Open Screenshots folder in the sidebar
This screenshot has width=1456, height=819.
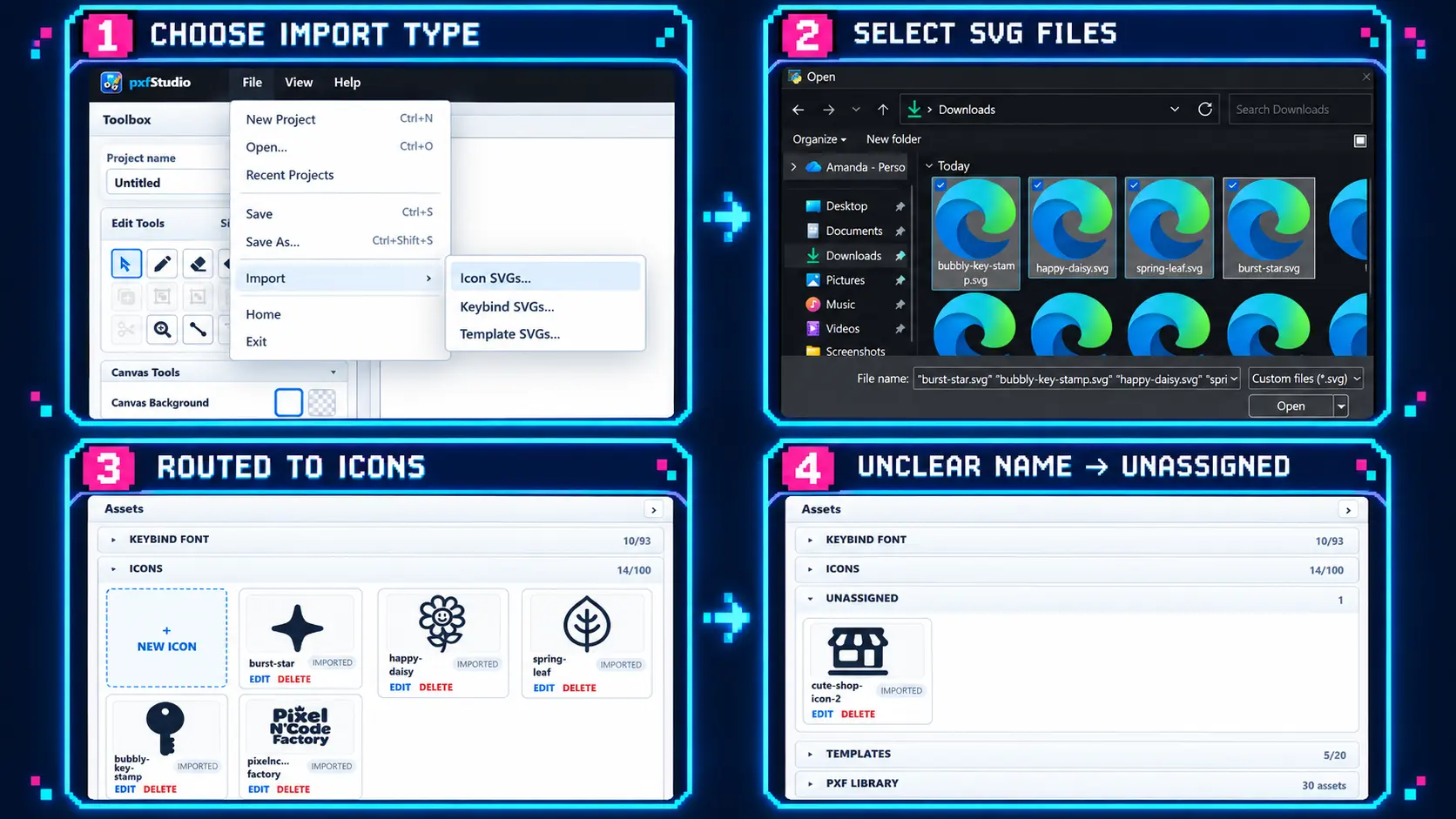[855, 352]
